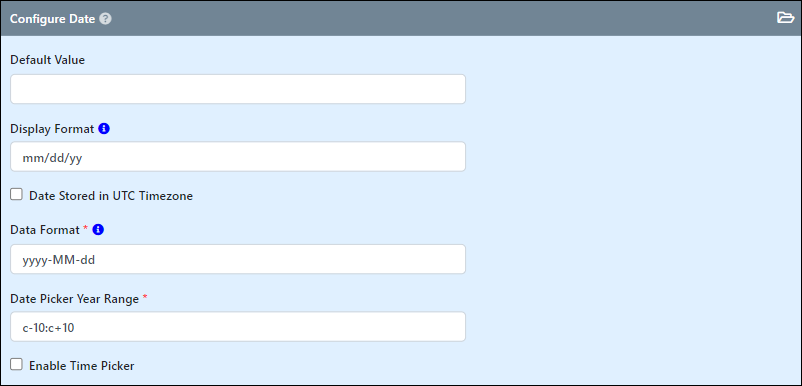
Task: Click red asterisk next to Data Format
Action: pyautogui.click(x=85, y=229)
